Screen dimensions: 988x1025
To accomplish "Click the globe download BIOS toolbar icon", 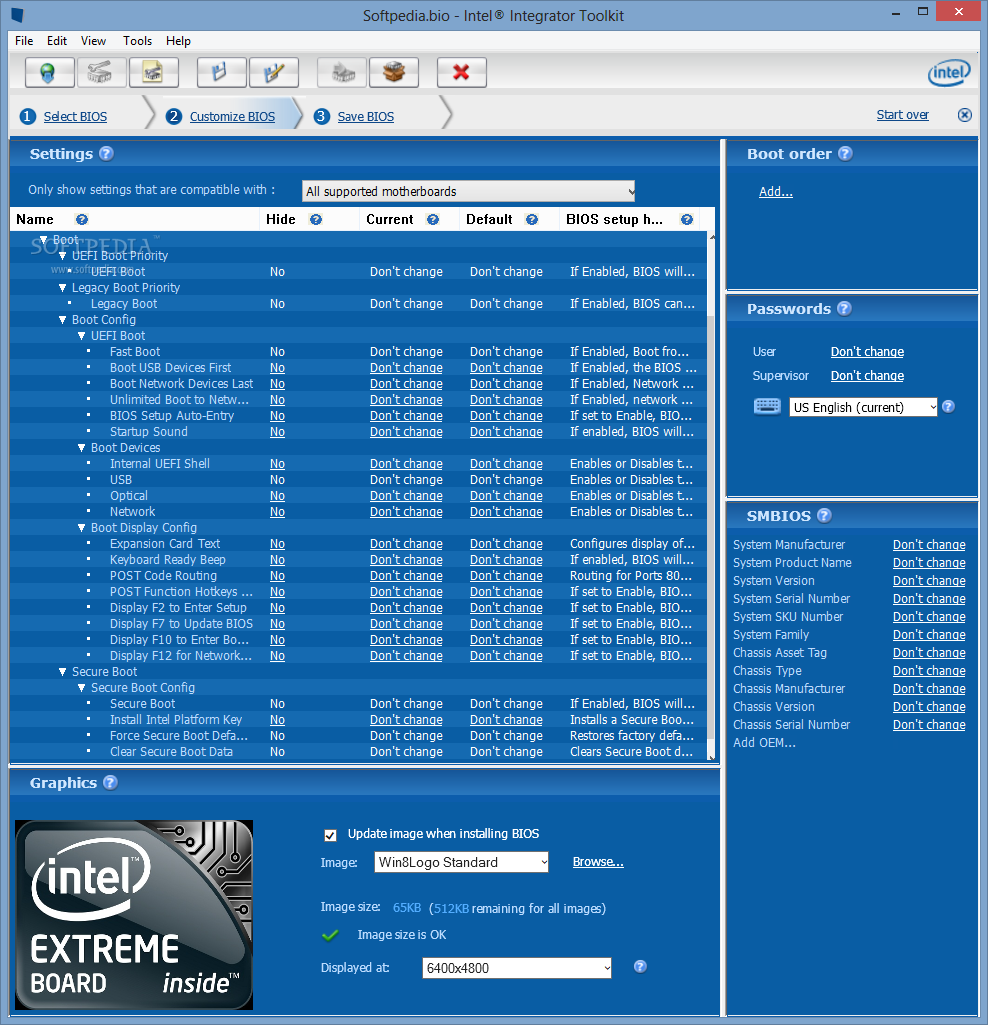I will coord(50,73).
